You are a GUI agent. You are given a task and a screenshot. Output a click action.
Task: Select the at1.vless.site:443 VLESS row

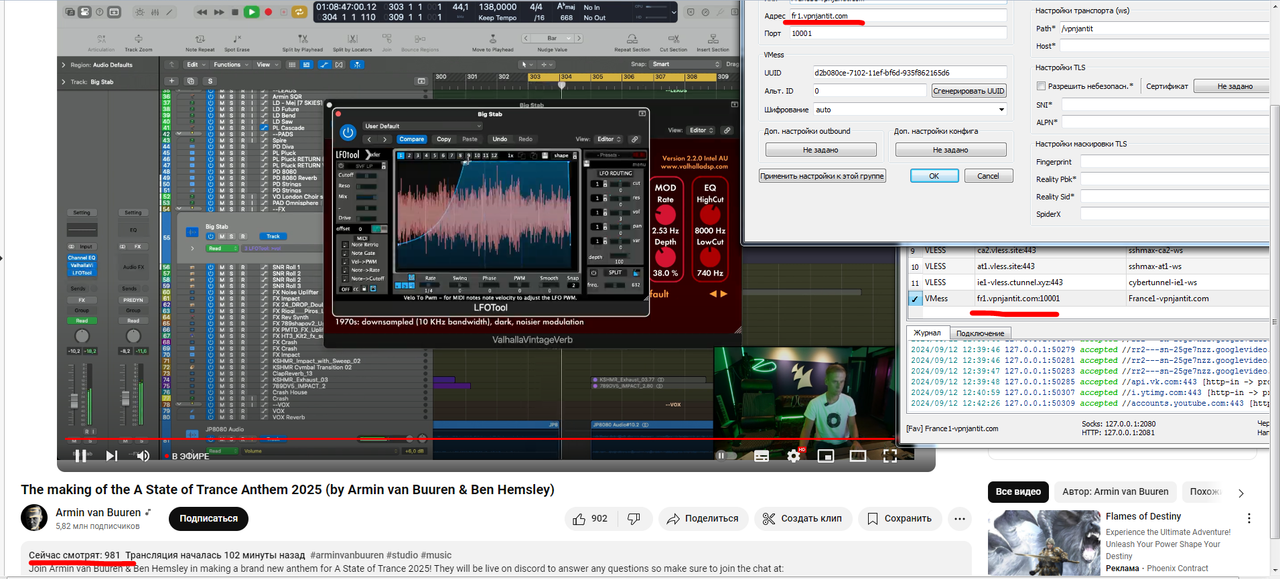pyautogui.click(x=1091, y=267)
